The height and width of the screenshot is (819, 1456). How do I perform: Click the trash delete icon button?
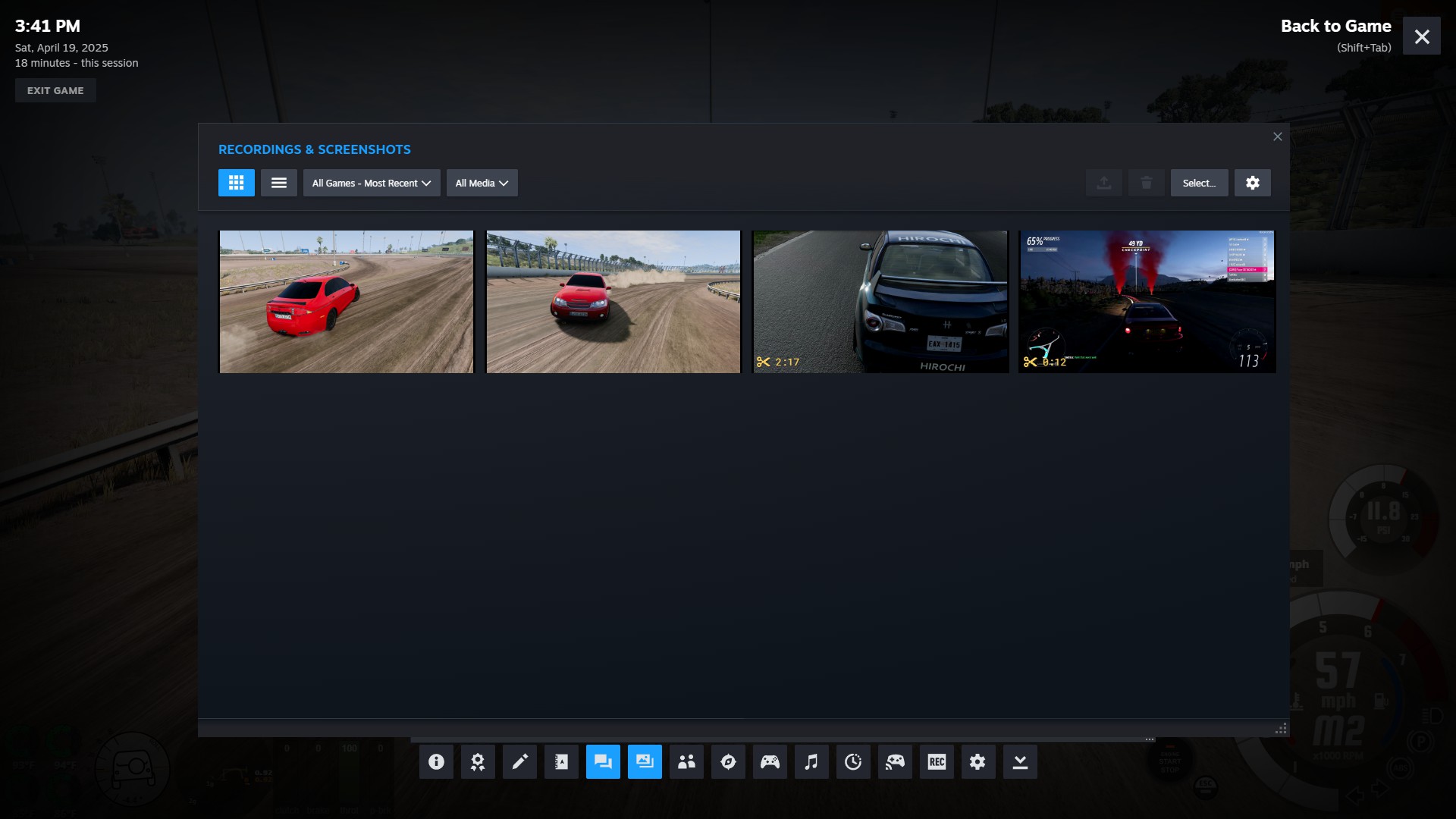tap(1147, 183)
